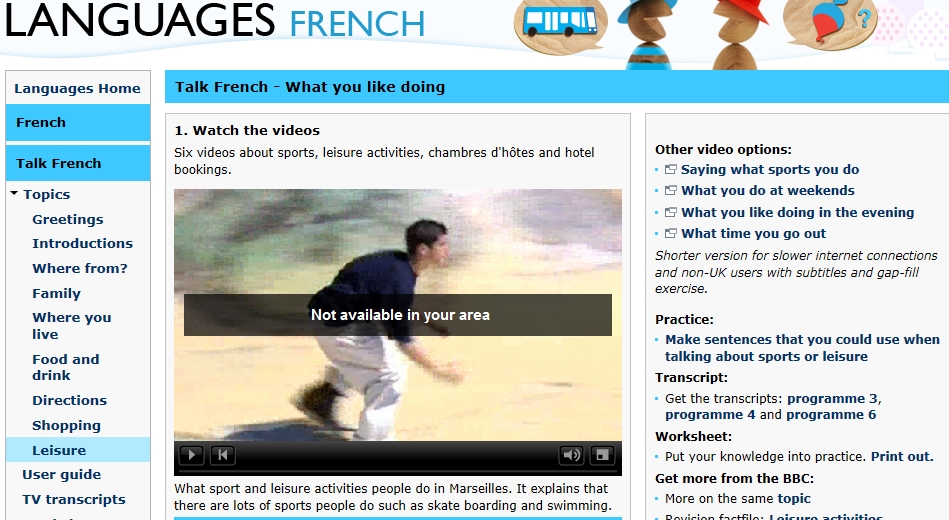The height and width of the screenshot is (520, 949).
Task: Click popup icon beside Saying what sports you do
Action: point(671,169)
